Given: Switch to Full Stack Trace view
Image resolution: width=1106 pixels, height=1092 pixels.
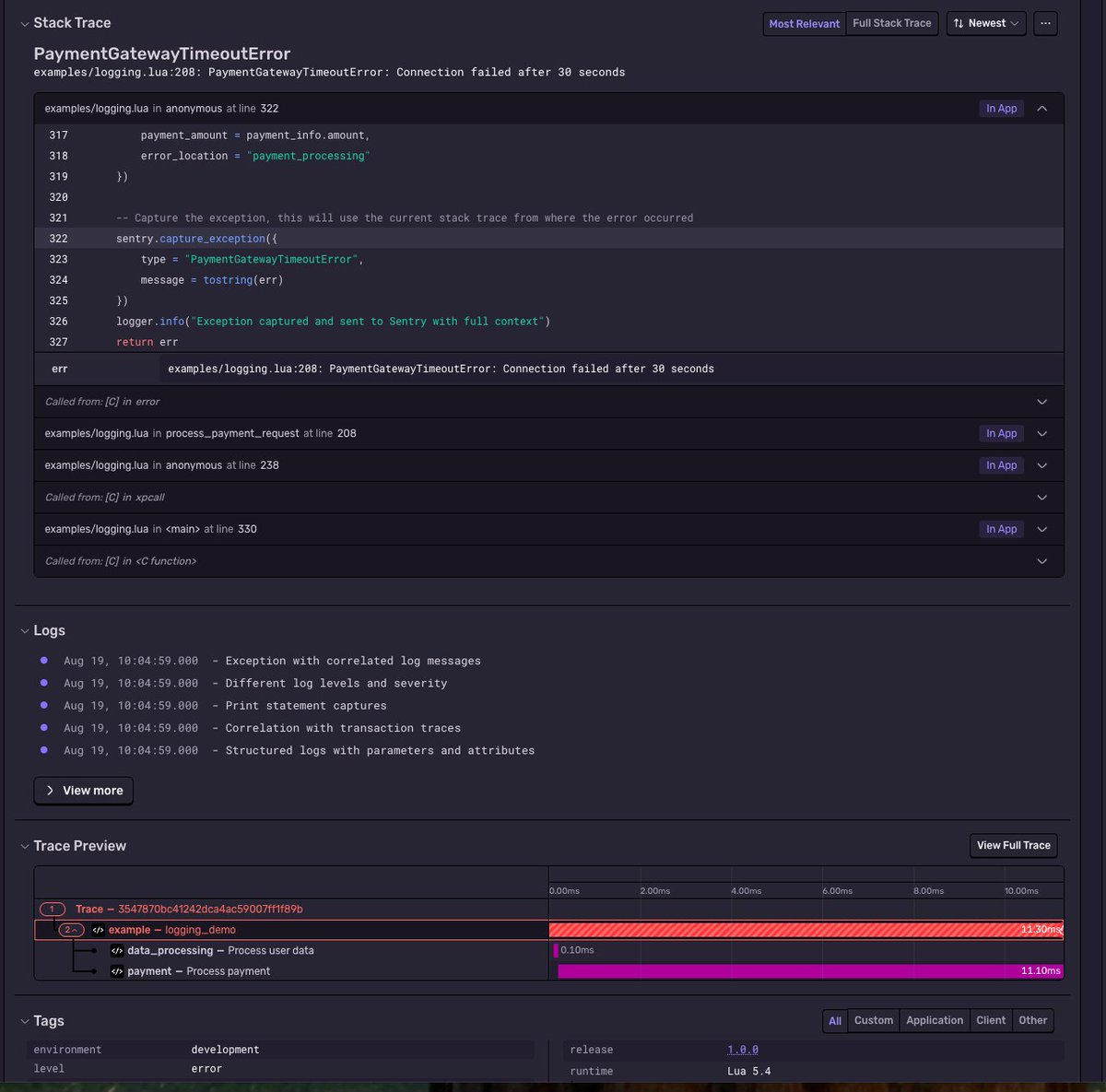Looking at the screenshot, I should (890, 23).
